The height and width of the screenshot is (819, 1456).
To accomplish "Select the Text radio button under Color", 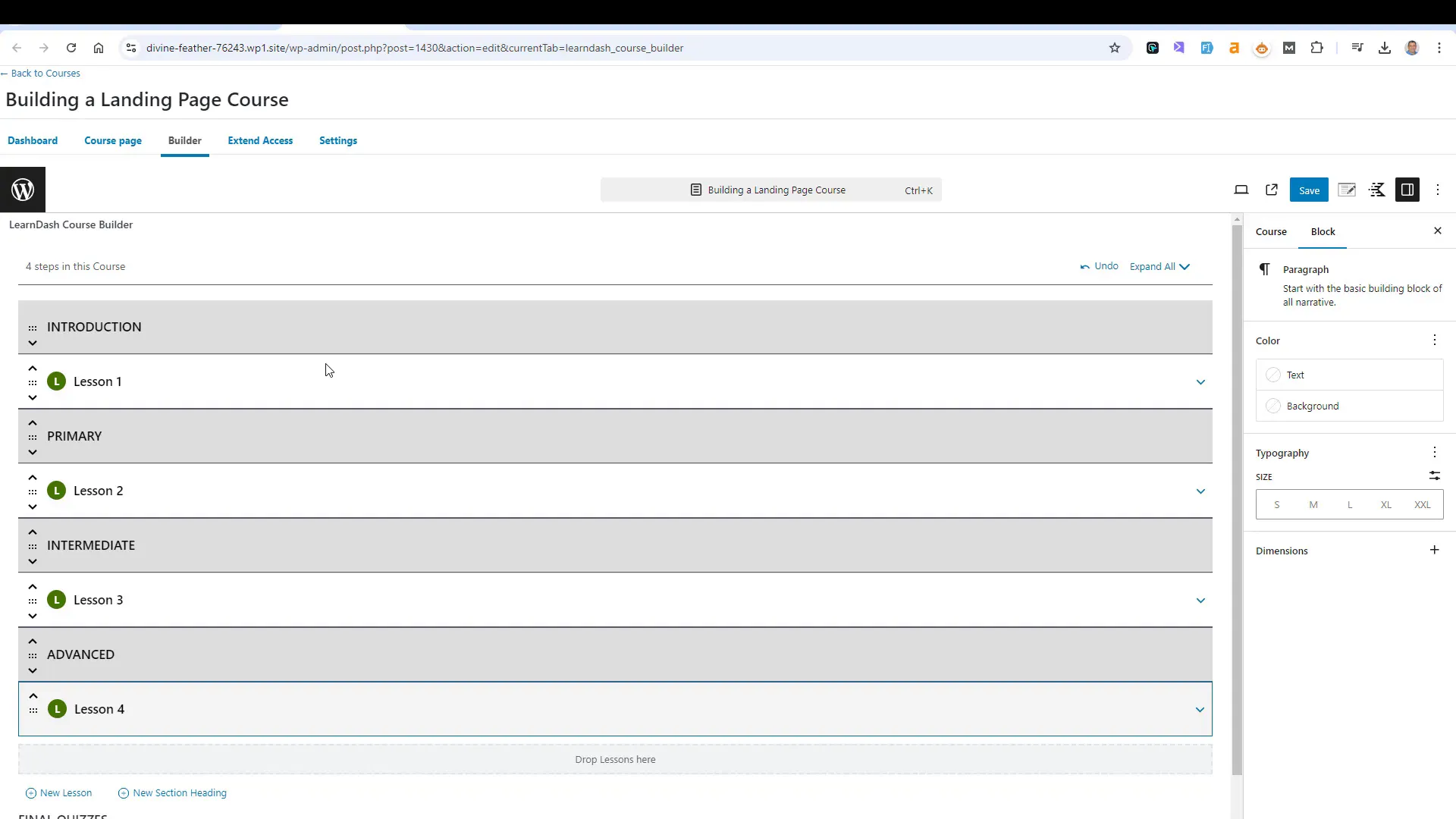I will [x=1273, y=374].
